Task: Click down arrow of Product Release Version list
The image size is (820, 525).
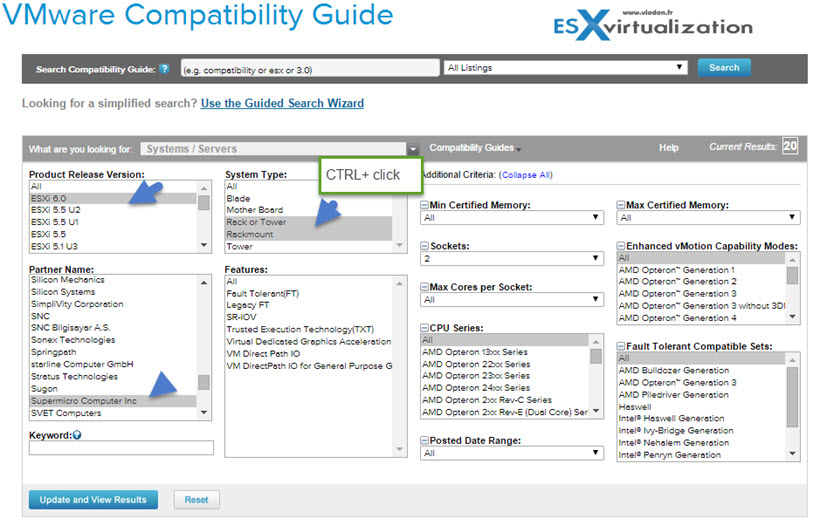Action: click(x=204, y=245)
